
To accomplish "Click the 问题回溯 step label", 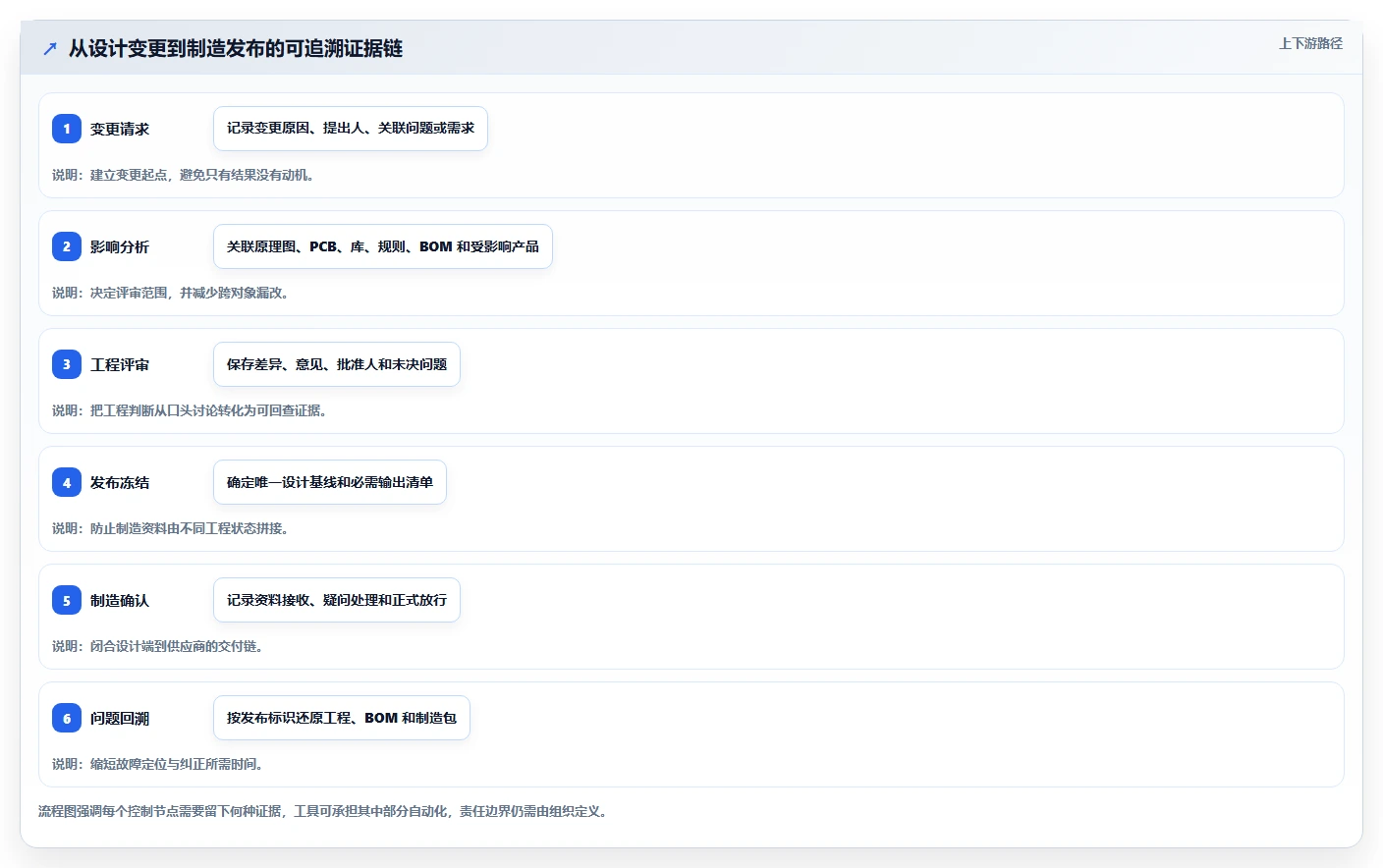I will coord(120,718).
